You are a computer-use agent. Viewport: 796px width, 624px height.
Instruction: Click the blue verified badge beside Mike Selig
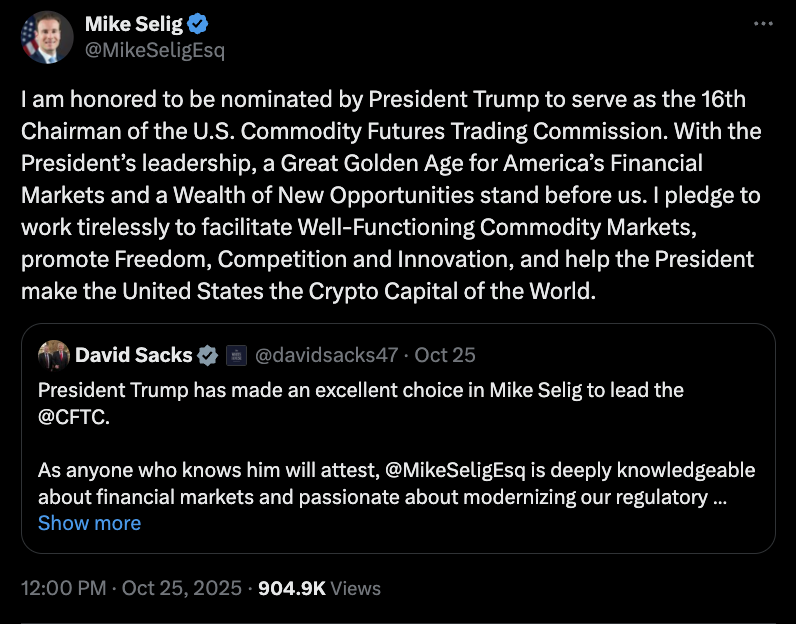pyautogui.click(x=198, y=24)
